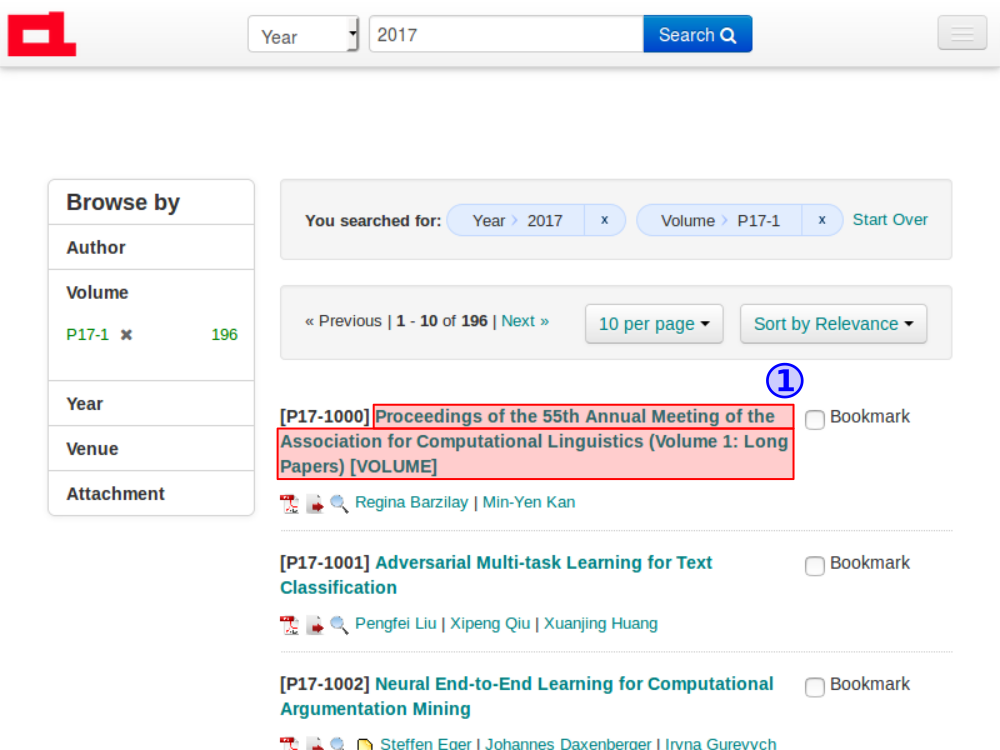Click export citation icon for P17-1001
Viewport: 1000px width, 750px height.
(315, 625)
